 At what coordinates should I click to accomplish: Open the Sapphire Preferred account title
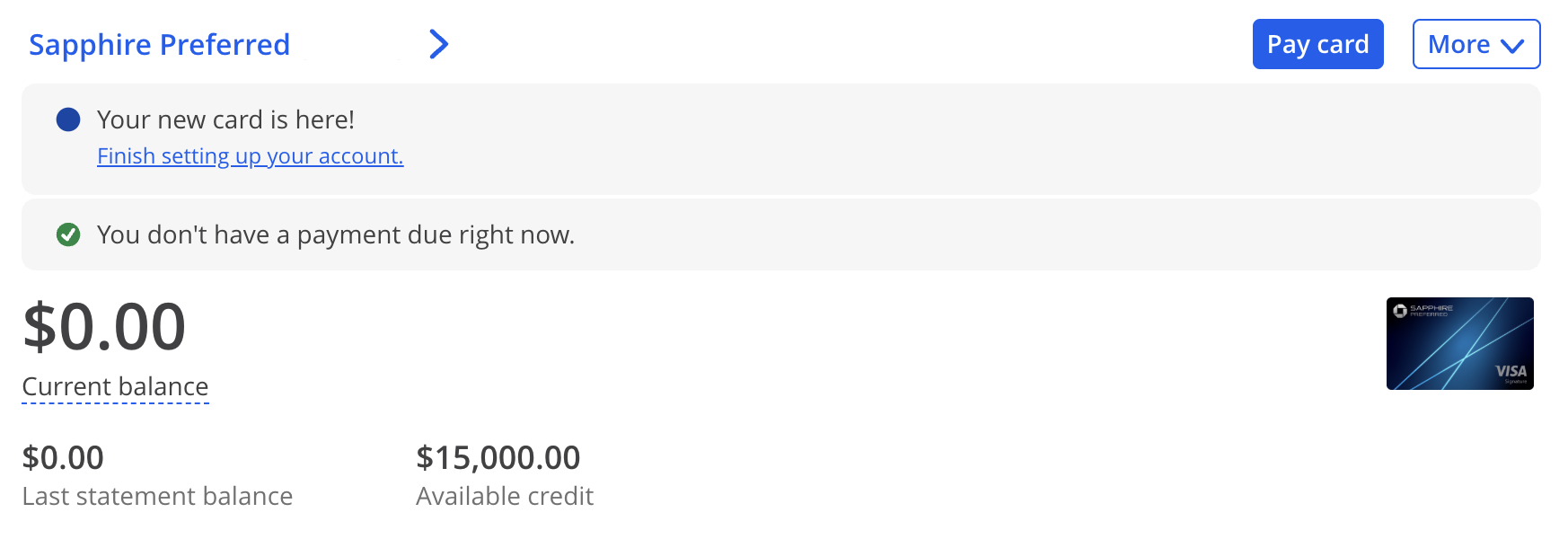pos(159,44)
